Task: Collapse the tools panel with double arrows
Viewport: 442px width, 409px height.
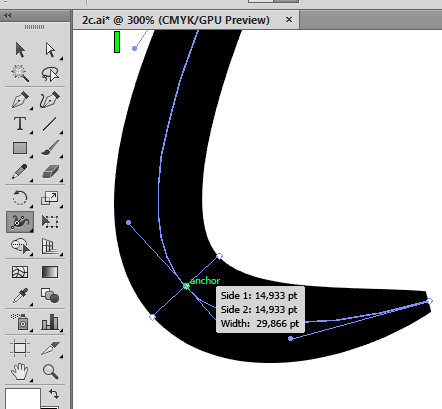Action: pyautogui.click(x=8, y=16)
